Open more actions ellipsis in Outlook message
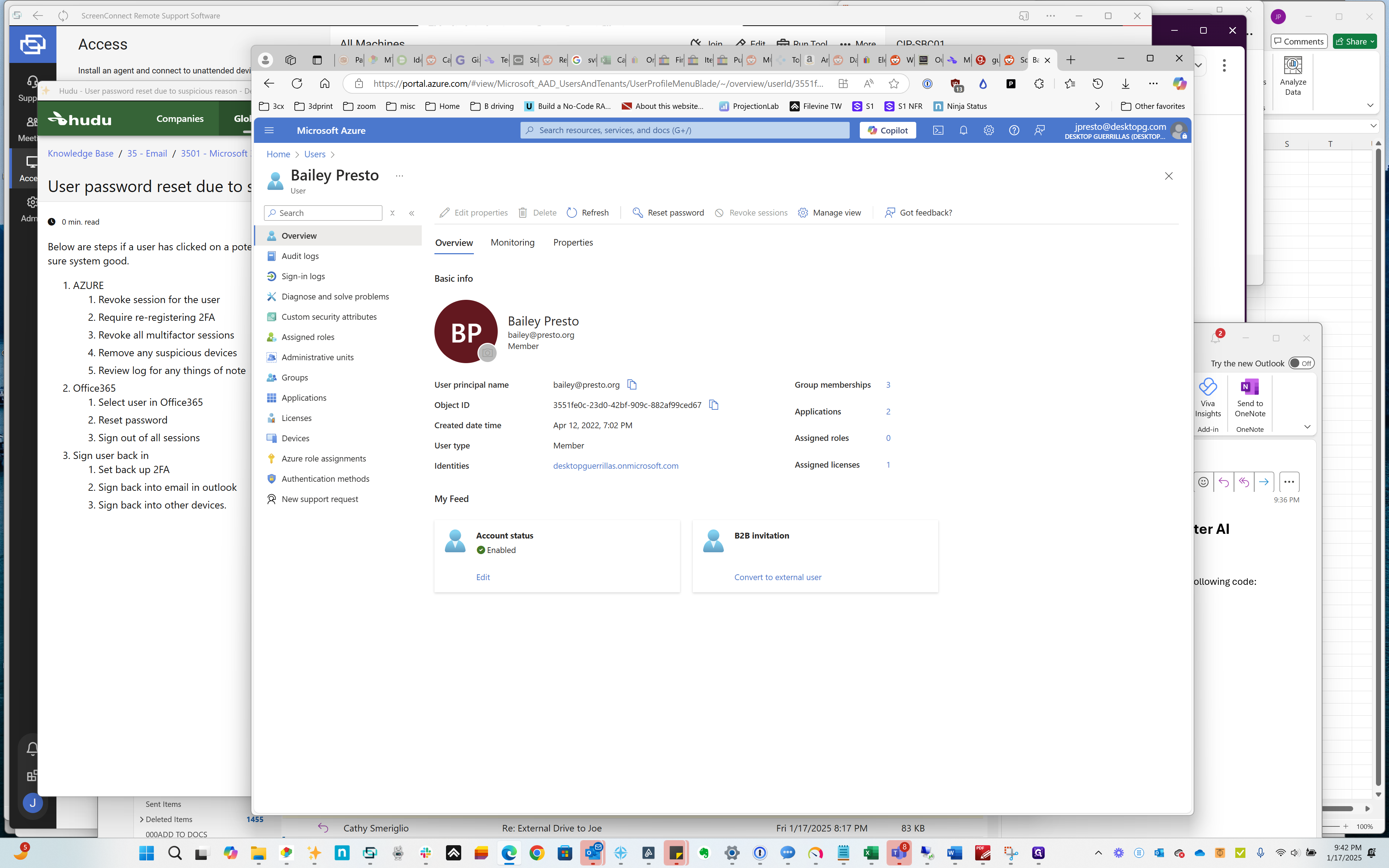 point(1289,482)
